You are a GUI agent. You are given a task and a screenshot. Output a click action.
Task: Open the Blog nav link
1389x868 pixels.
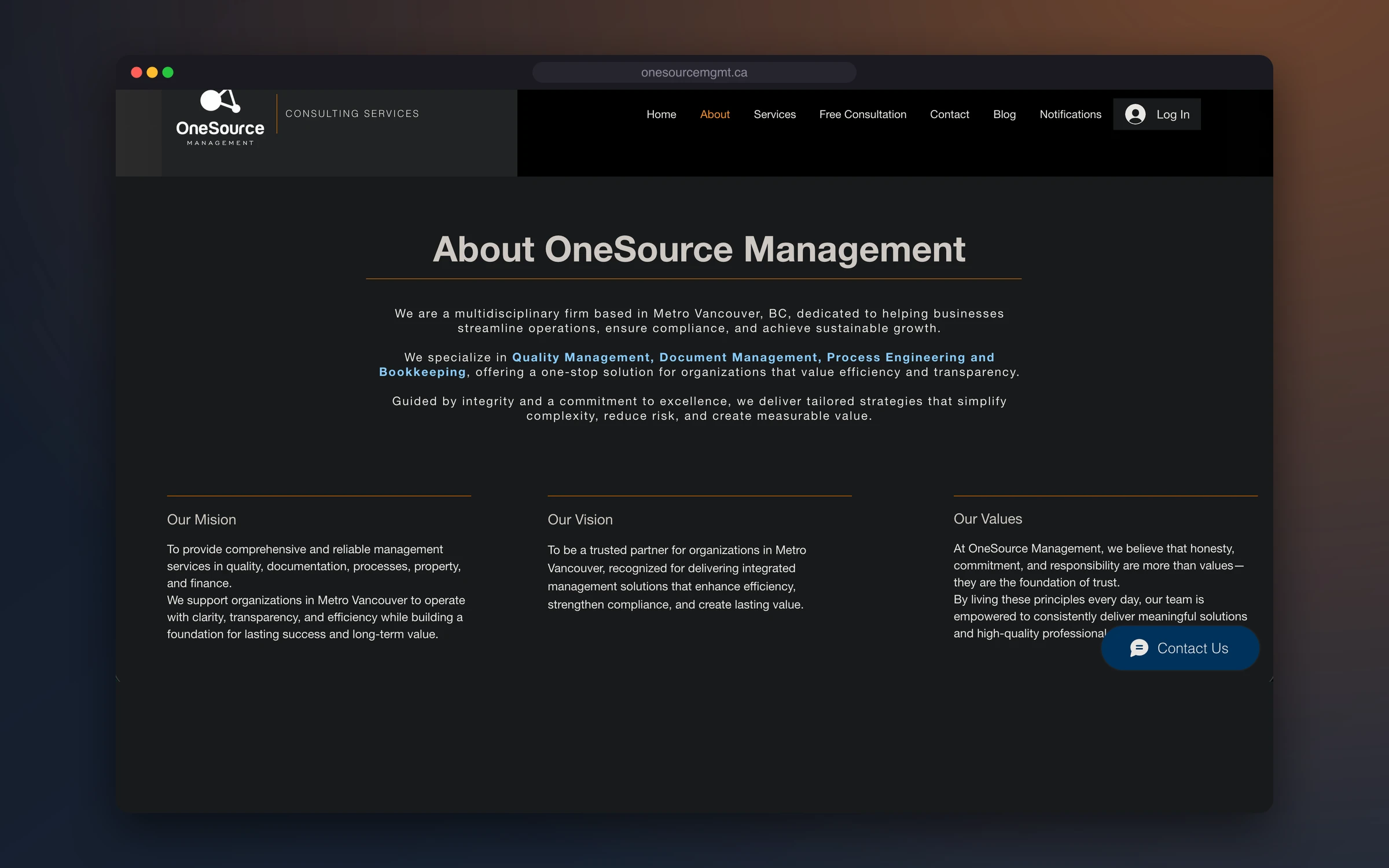tap(1004, 115)
